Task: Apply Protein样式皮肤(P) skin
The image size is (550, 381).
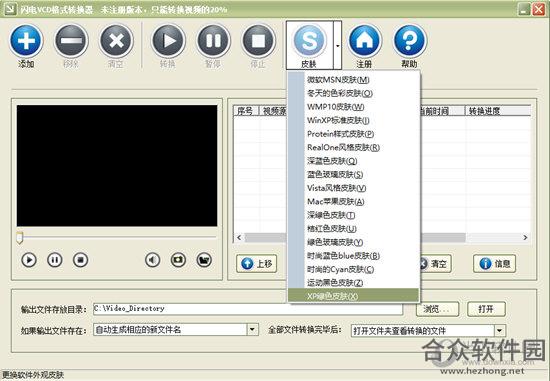Action: tap(354, 134)
